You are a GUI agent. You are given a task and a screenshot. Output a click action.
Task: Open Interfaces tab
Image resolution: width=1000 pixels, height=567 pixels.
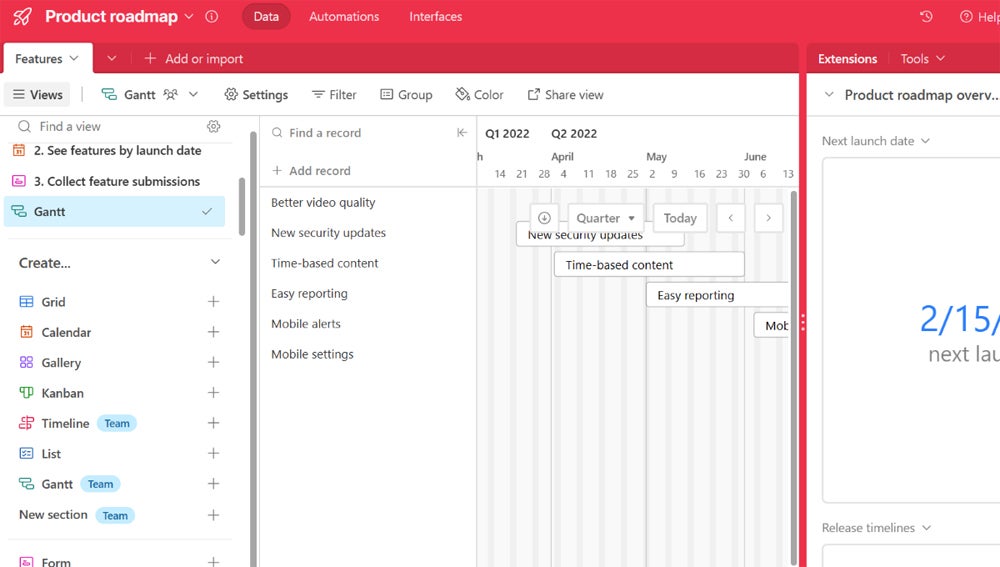tap(436, 17)
